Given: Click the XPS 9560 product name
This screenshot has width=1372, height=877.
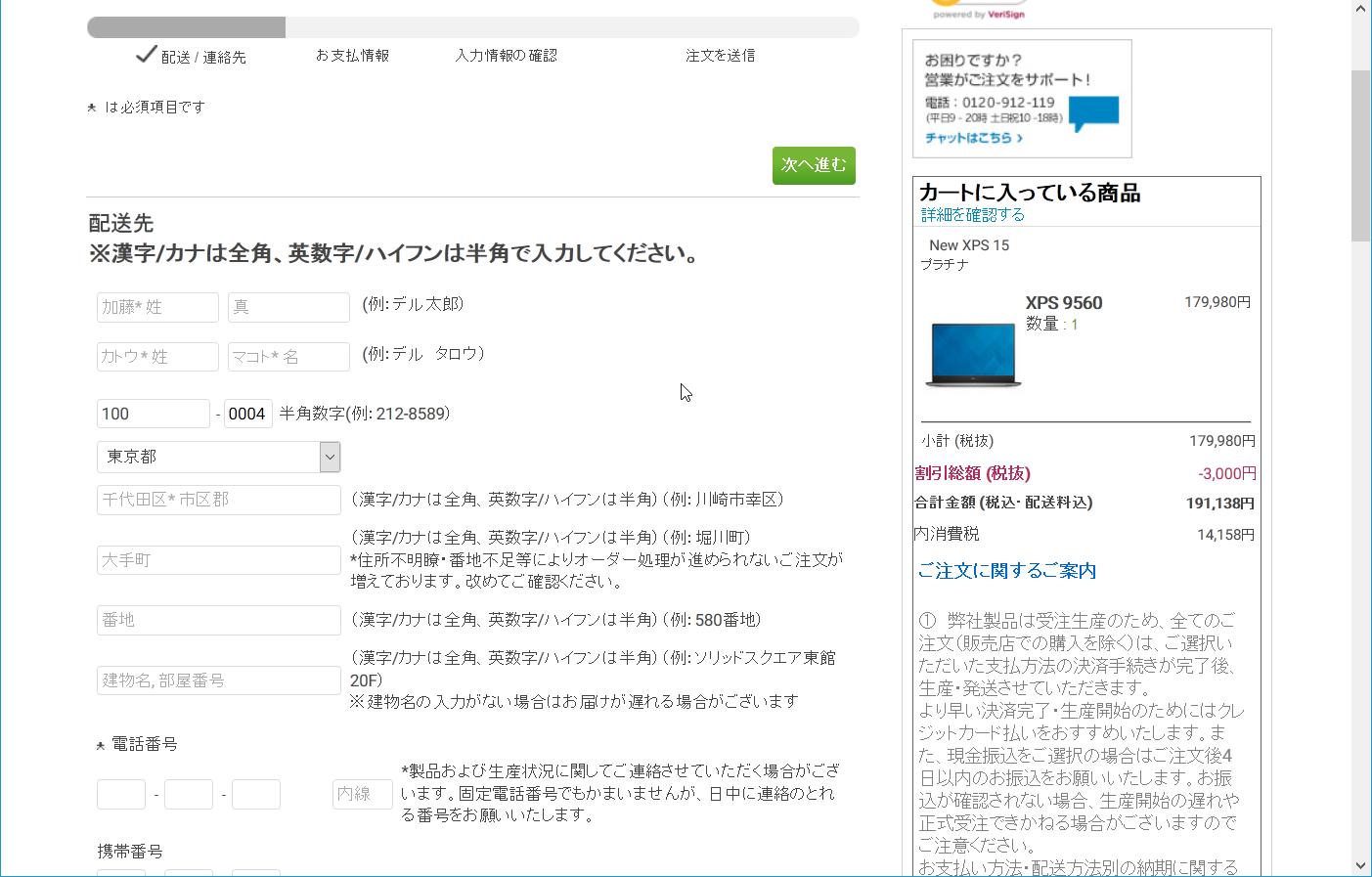Looking at the screenshot, I should tap(1064, 303).
